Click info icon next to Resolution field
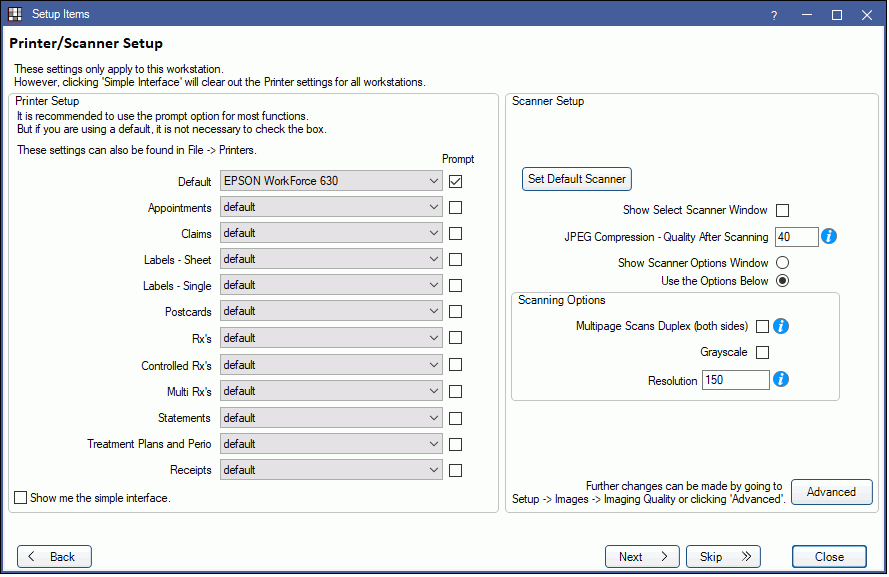Image resolution: width=889 pixels, height=577 pixels. [x=782, y=380]
